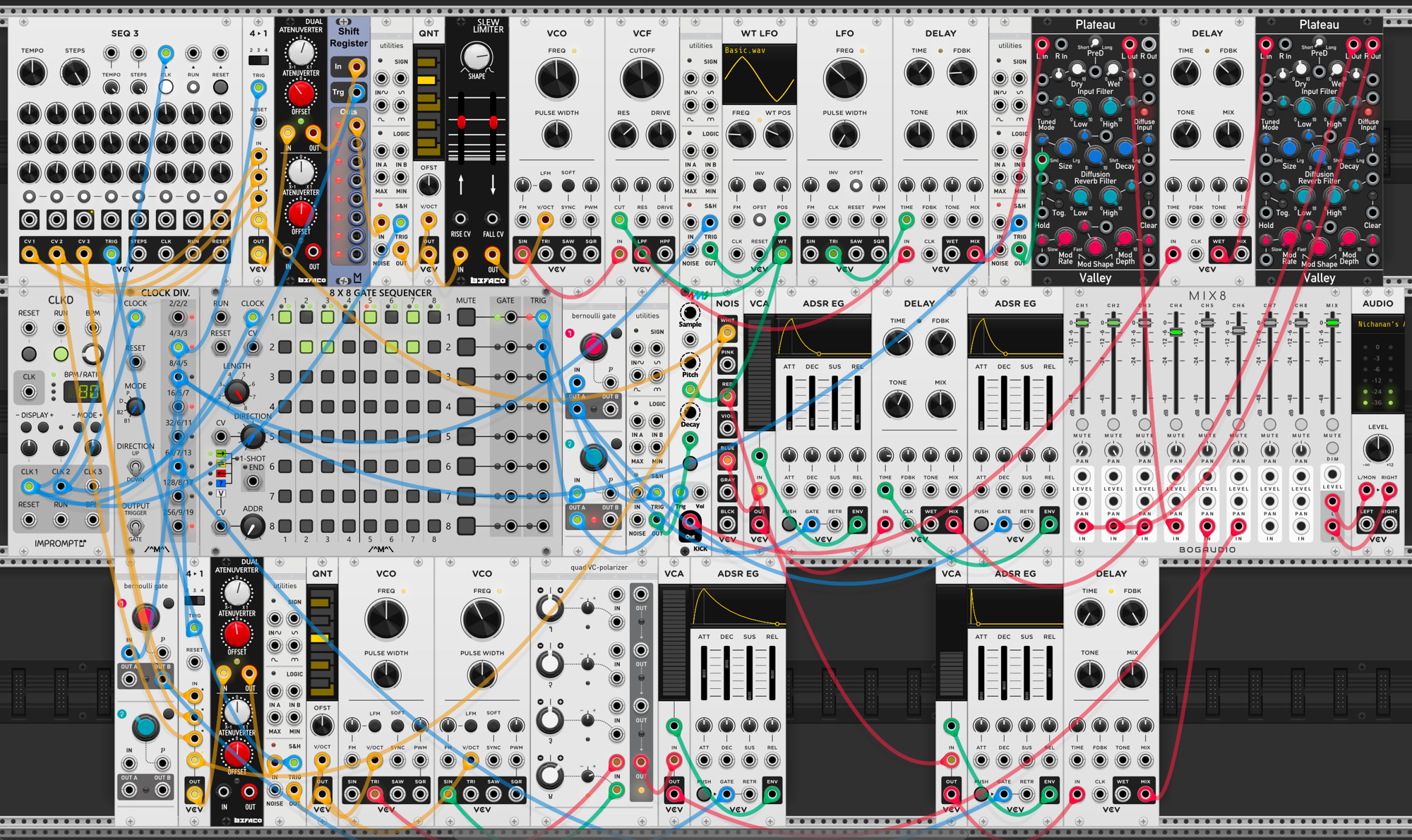The height and width of the screenshot is (840, 1412).
Task: Click the Kick module Pitch knob
Action: (x=690, y=362)
